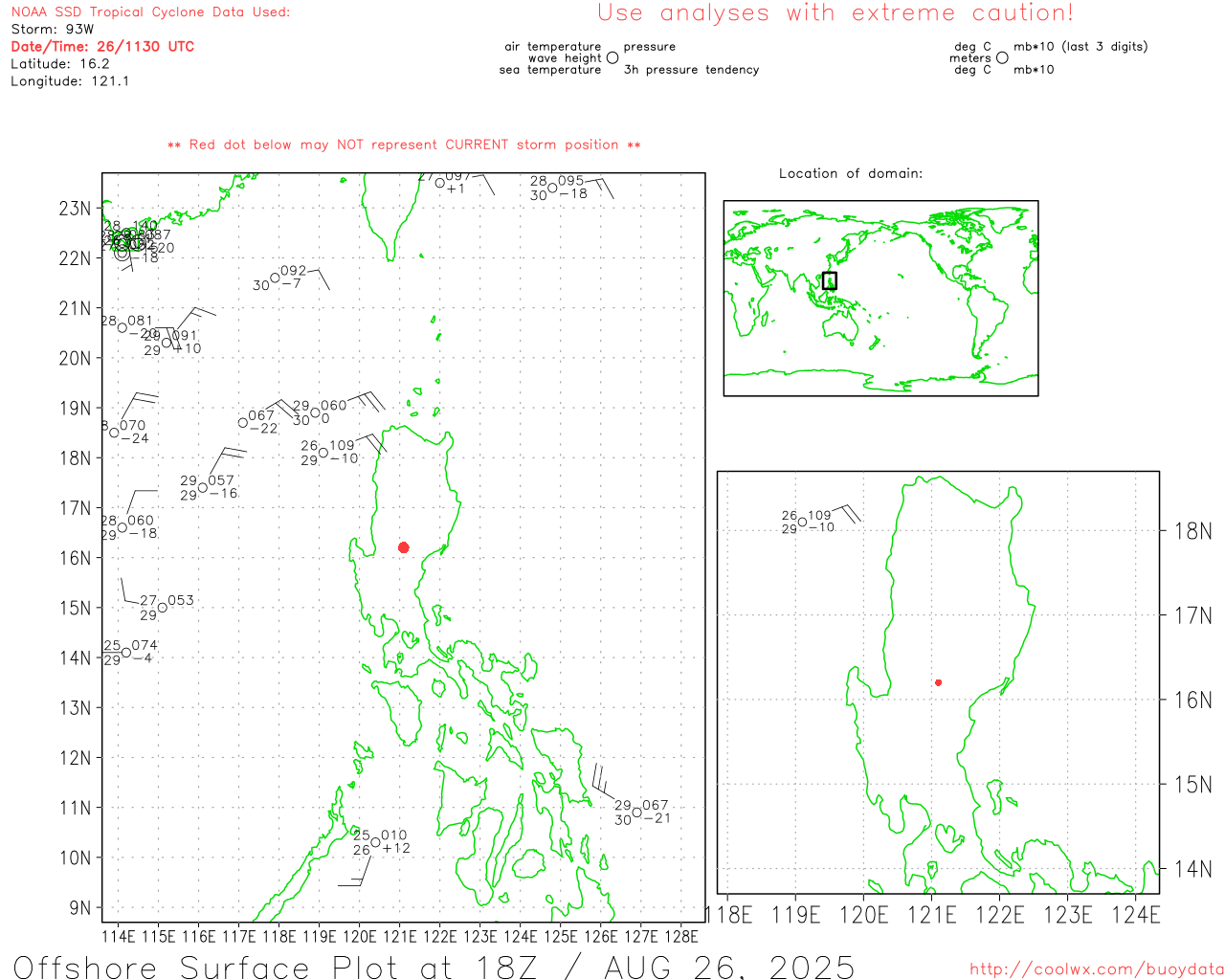Image resolution: width=1225 pixels, height=980 pixels.
Task: Click station circle reading 060 -18
Action: click(x=122, y=527)
